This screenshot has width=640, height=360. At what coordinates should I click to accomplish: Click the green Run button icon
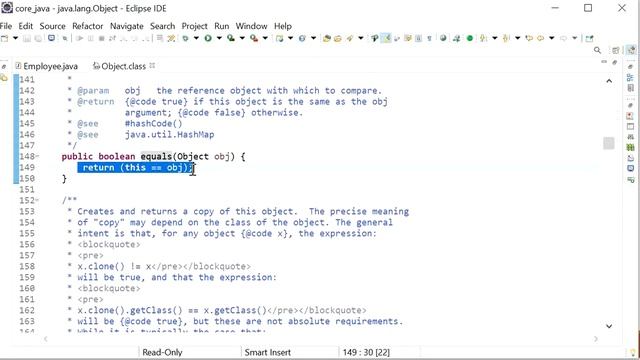(x=208, y=38)
